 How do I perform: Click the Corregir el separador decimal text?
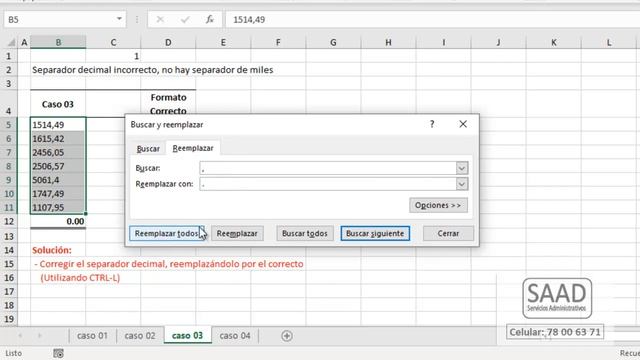pyautogui.click(x=169, y=264)
